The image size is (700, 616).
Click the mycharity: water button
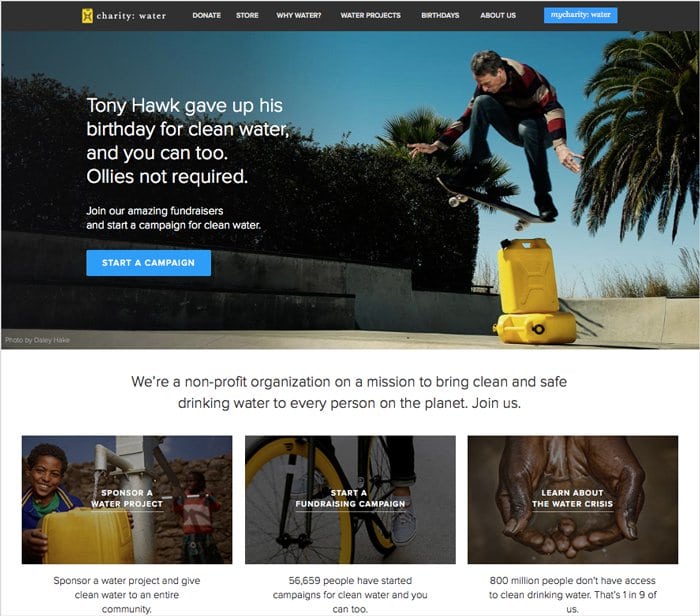pos(580,15)
